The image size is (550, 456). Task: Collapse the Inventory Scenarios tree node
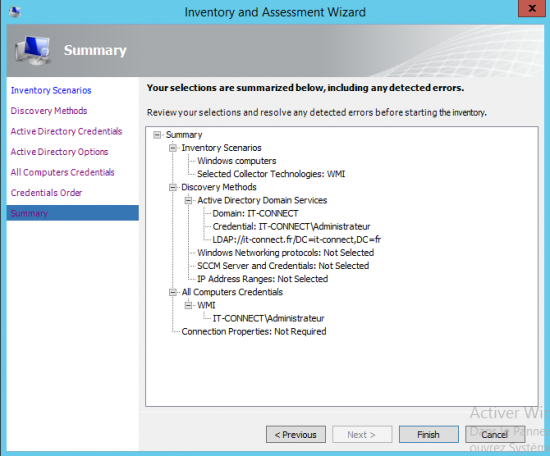(173, 148)
